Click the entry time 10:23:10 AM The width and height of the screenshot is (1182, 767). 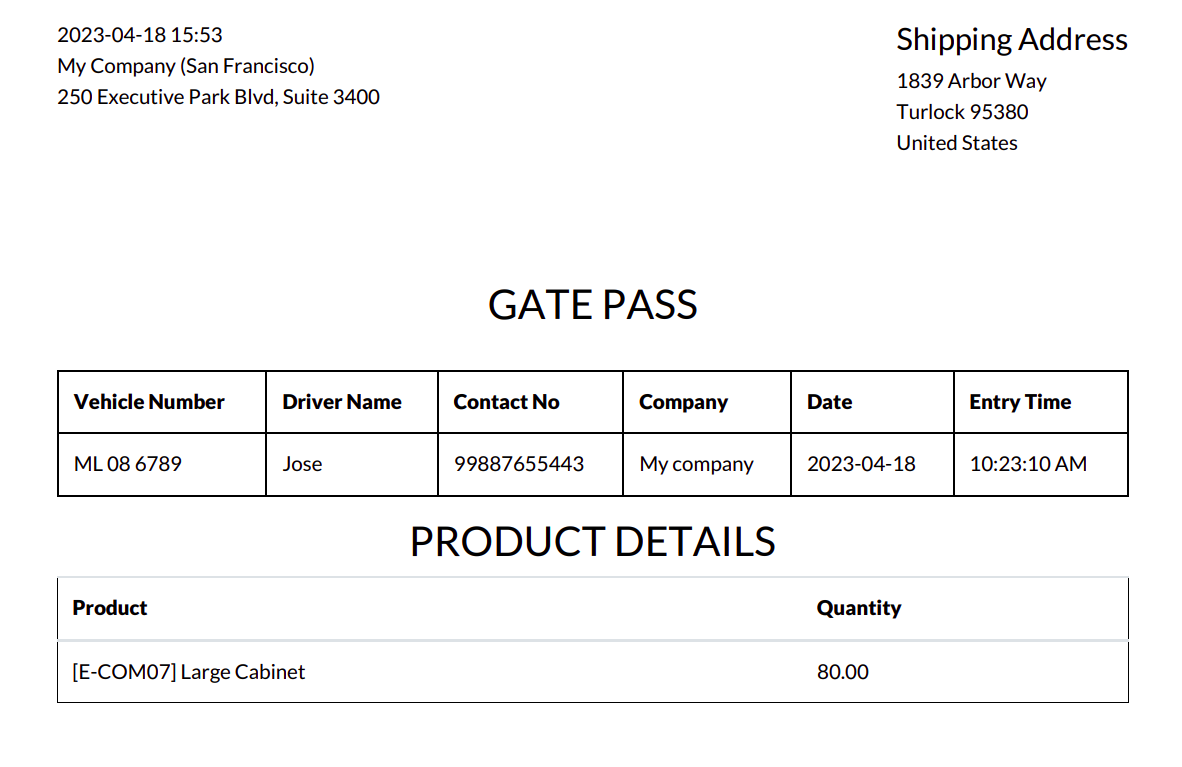coord(1028,464)
